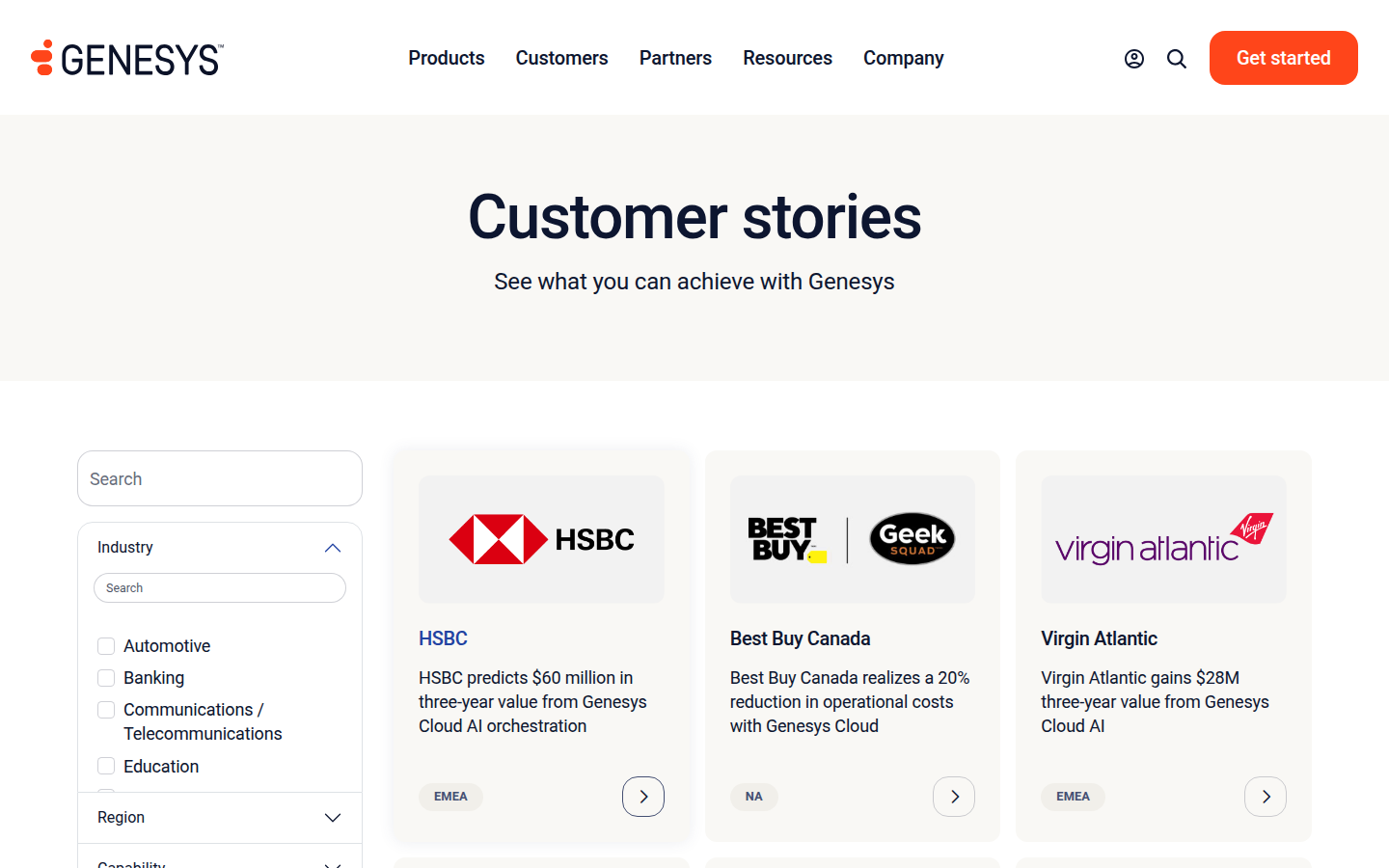Click the arrow button on the Best Buy Canada card

(x=954, y=797)
